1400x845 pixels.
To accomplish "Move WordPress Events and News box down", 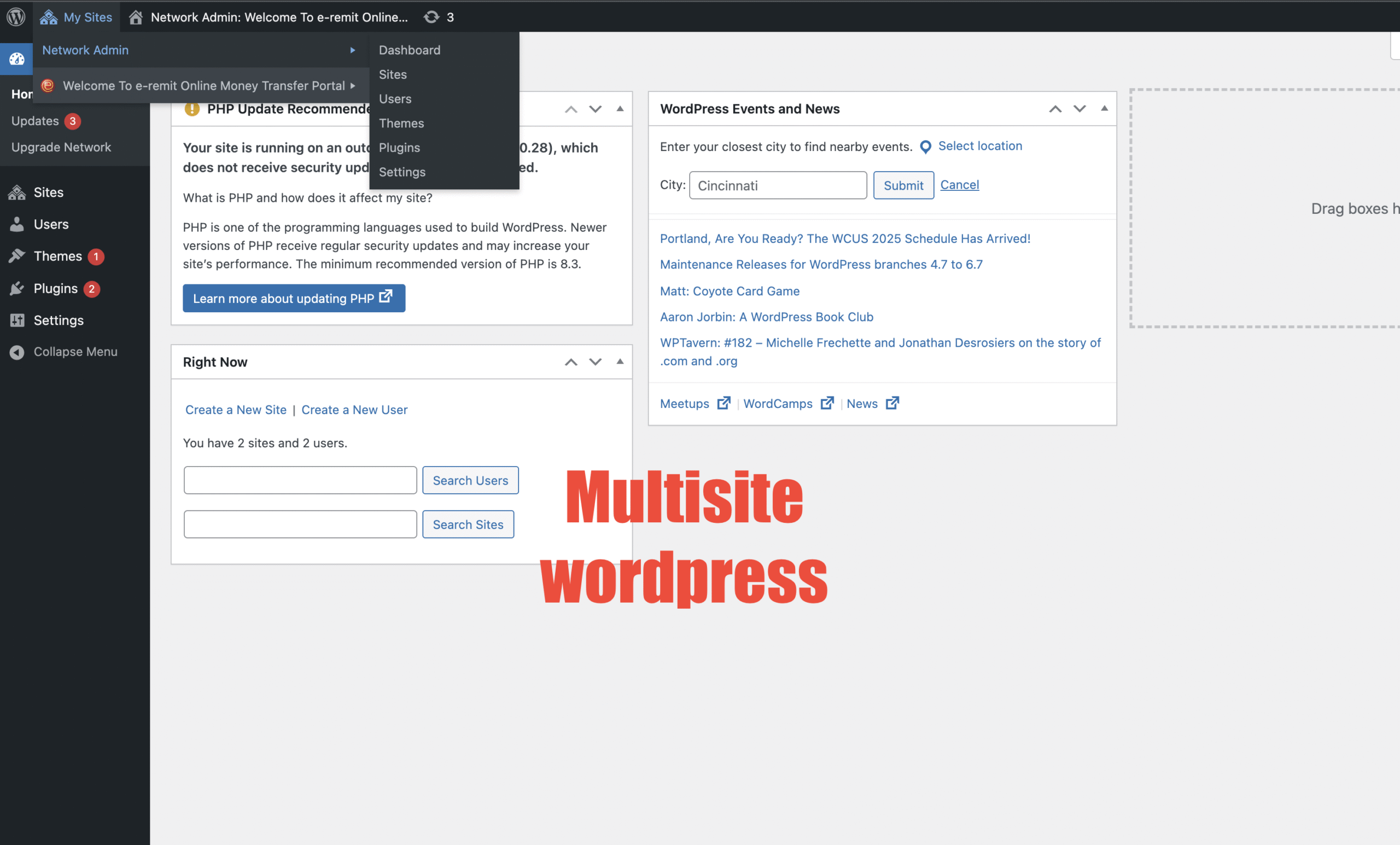I will pyautogui.click(x=1079, y=109).
